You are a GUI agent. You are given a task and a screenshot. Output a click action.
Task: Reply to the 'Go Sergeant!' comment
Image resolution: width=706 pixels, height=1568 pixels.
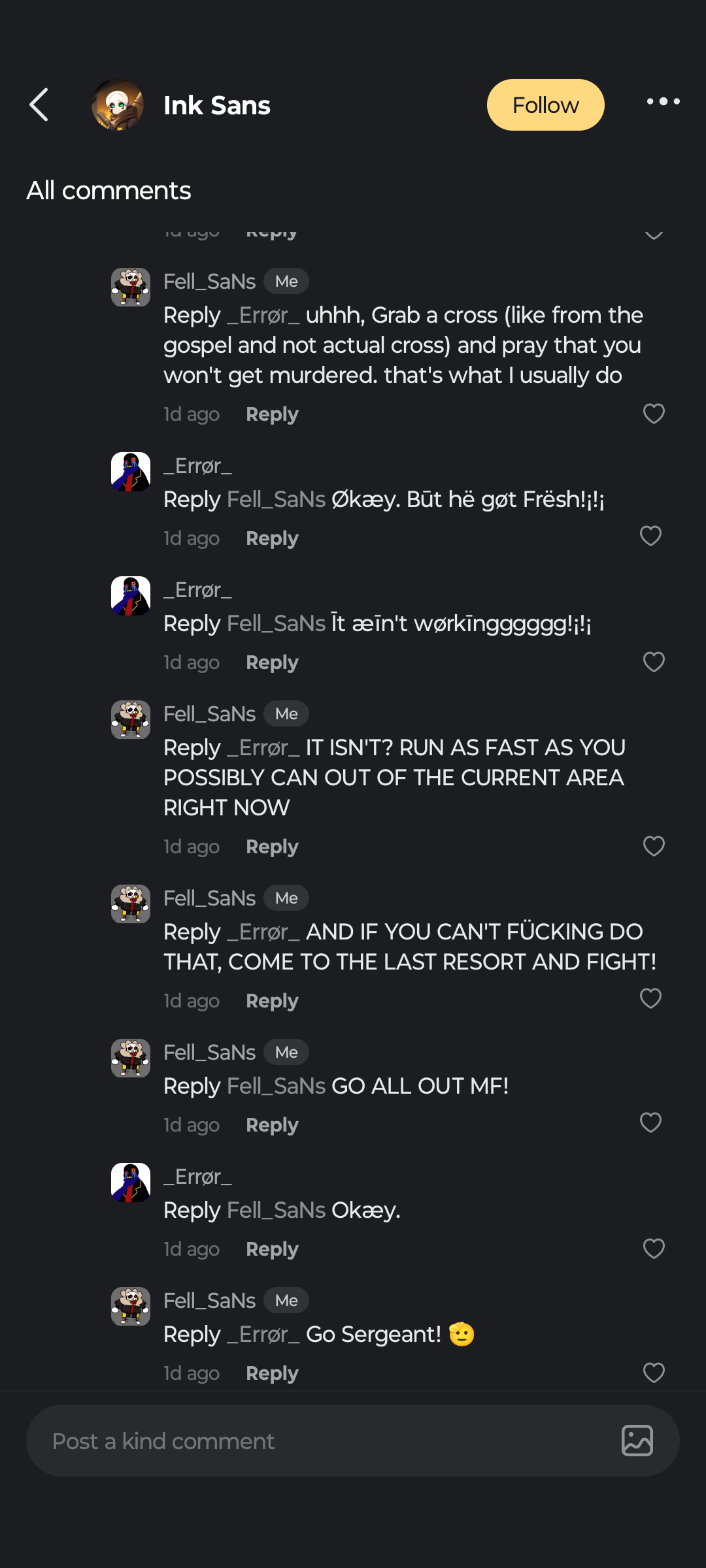[x=272, y=1373]
